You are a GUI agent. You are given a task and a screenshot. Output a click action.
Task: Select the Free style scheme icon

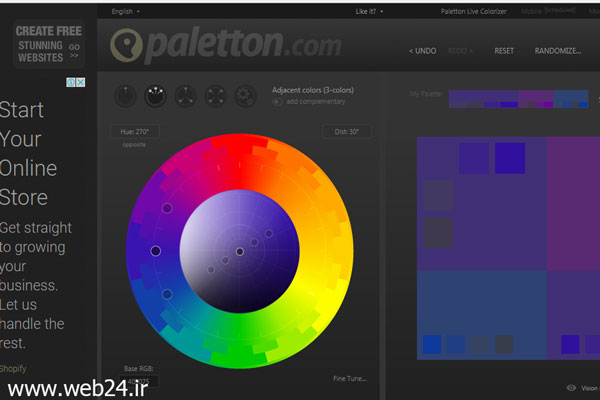pos(245,96)
